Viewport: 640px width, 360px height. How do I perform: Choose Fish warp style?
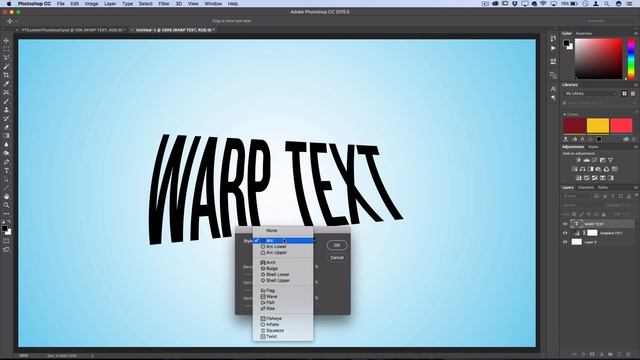click(283, 303)
